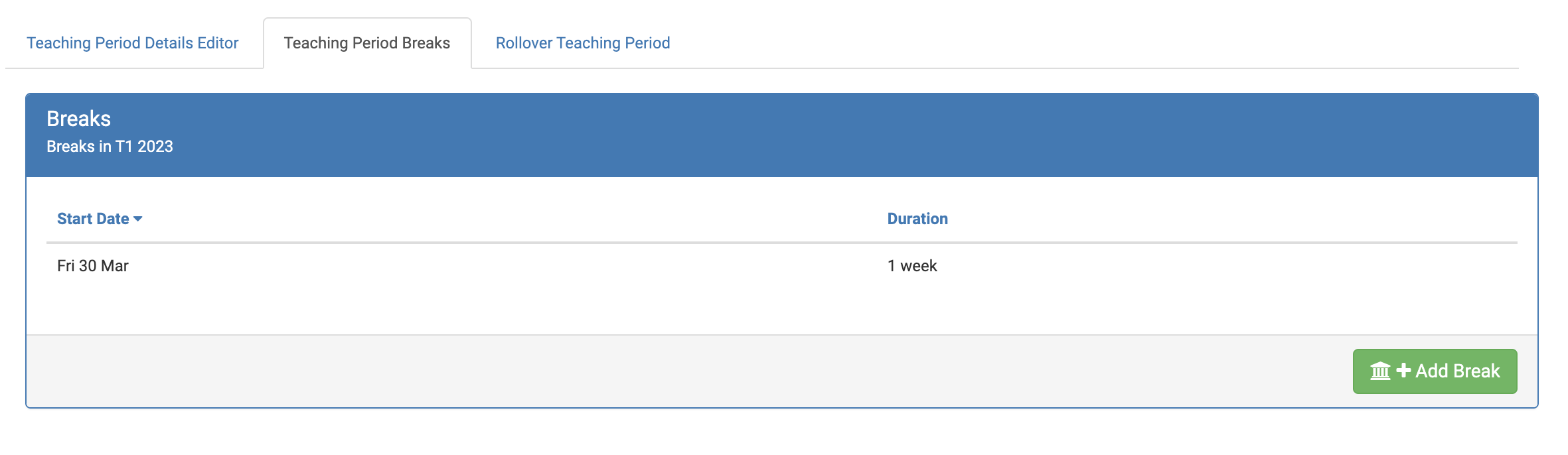Click the Breaks panel title header
This screenshot has height=455, width=1568.
tap(78, 118)
